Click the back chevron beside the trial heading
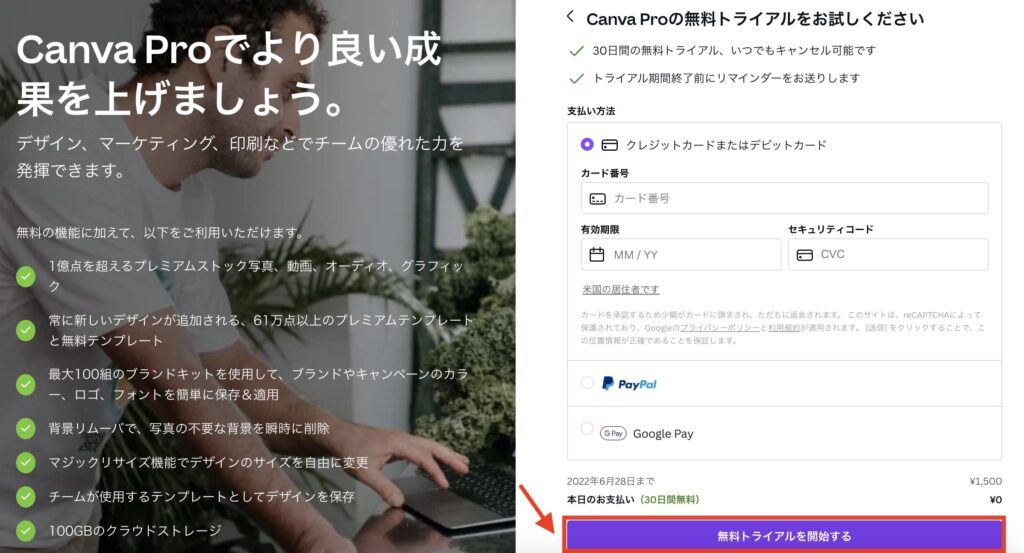1024x553 pixels. pyautogui.click(x=570, y=16)
